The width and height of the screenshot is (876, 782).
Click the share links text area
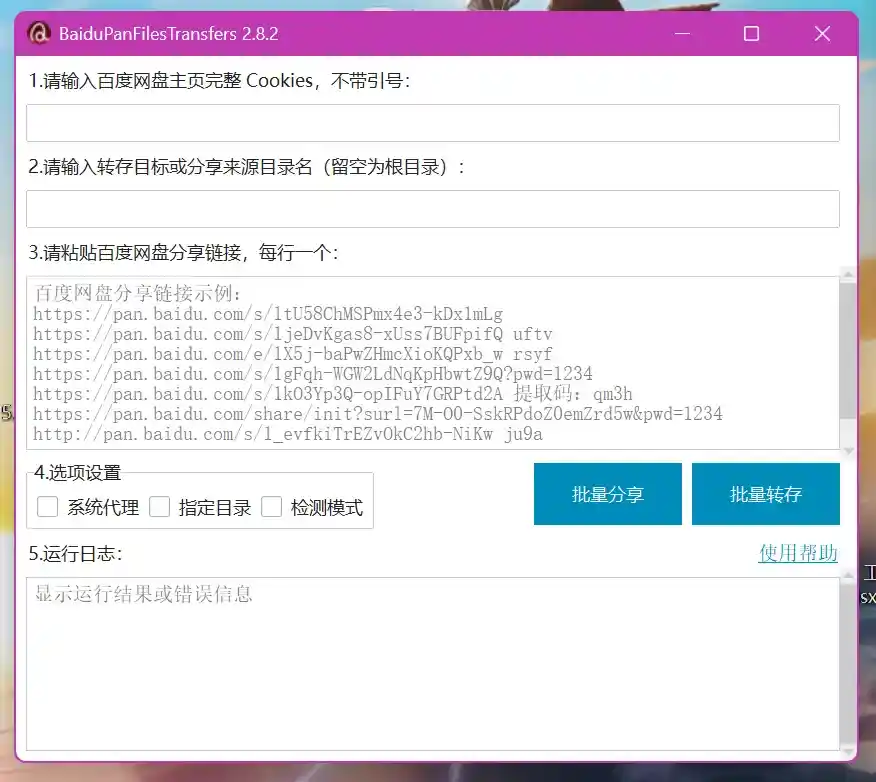(x=432, y=363)
